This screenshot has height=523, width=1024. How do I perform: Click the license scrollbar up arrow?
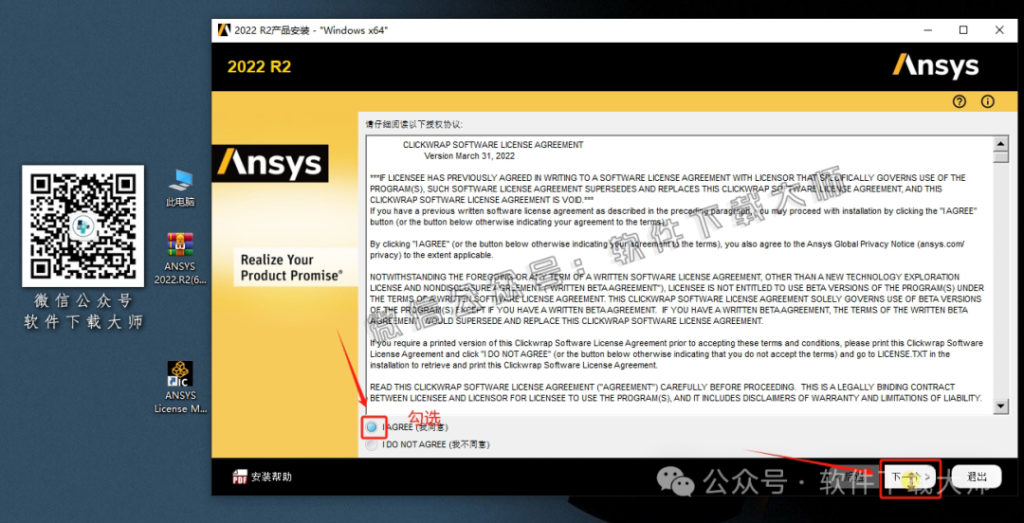pos(1000,143)
